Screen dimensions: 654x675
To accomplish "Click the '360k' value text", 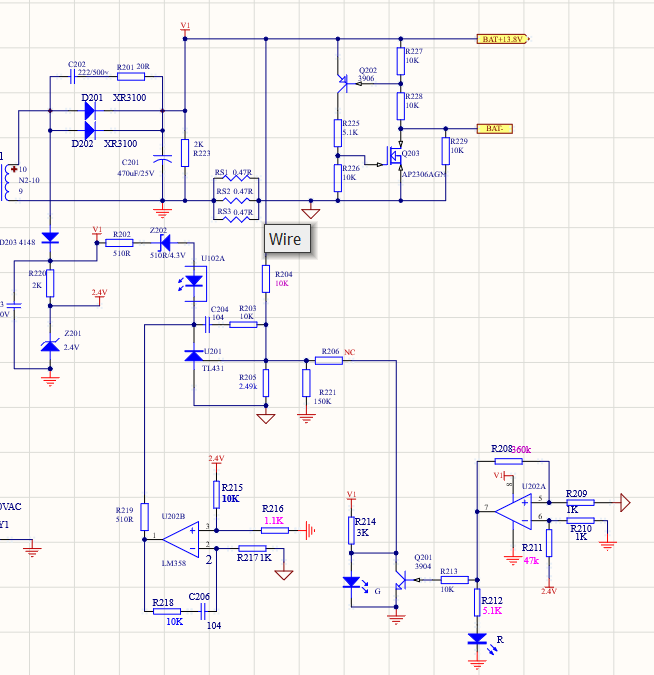I will (521, 449).
